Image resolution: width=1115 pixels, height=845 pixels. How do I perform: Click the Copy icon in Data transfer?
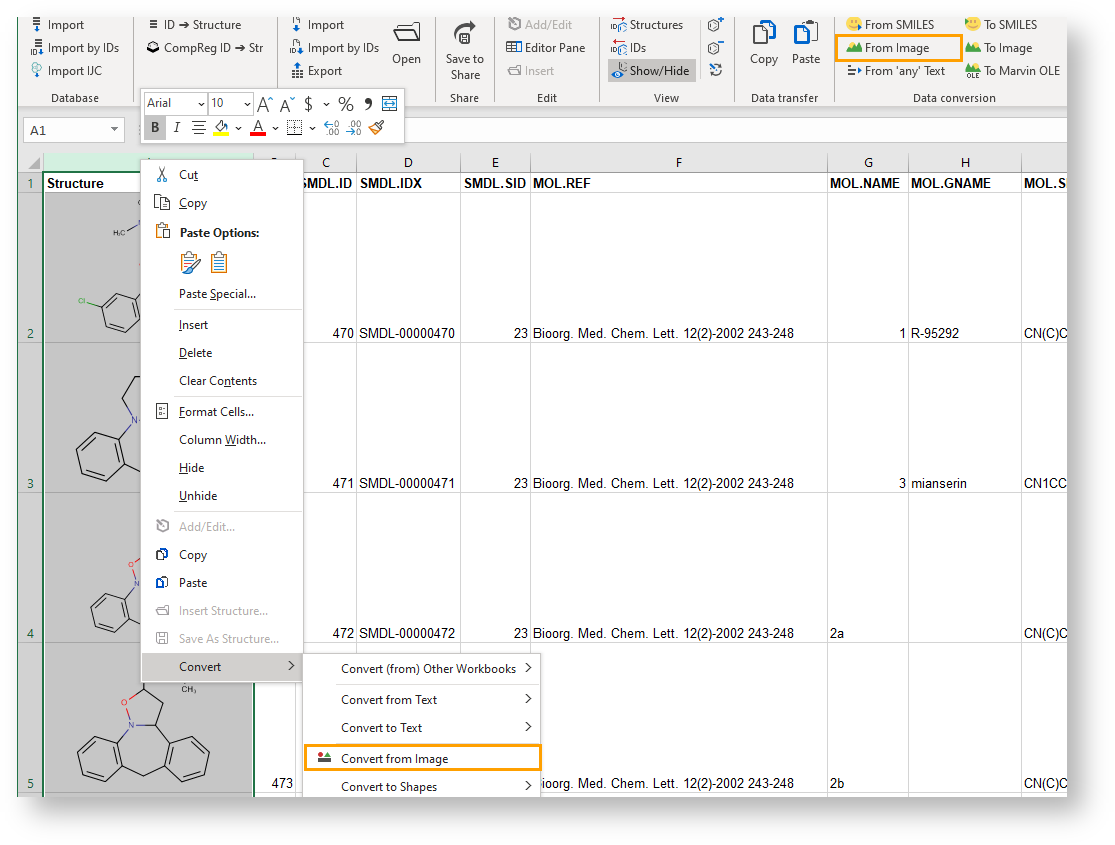point(764,44)
